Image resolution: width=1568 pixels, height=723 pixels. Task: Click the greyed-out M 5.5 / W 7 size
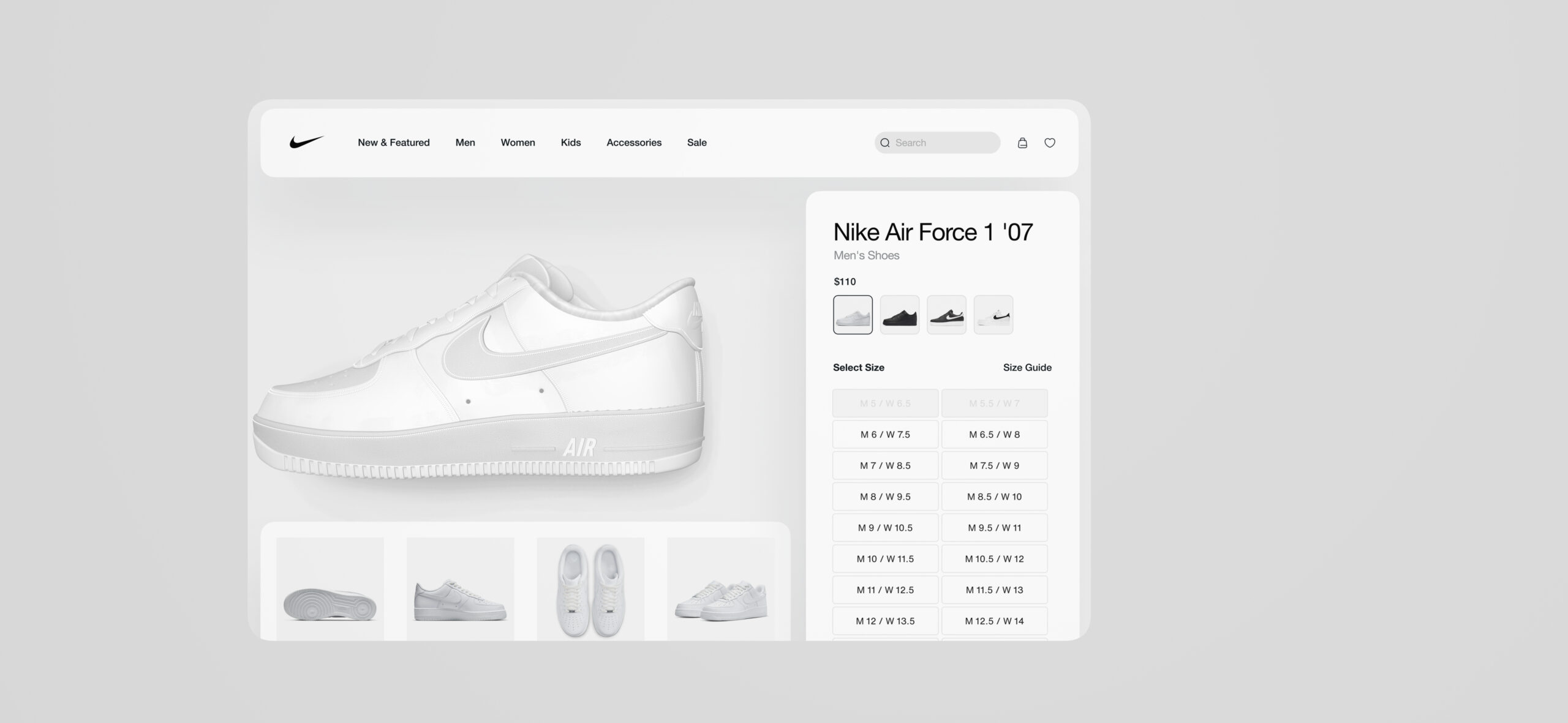tap(995, 403)
